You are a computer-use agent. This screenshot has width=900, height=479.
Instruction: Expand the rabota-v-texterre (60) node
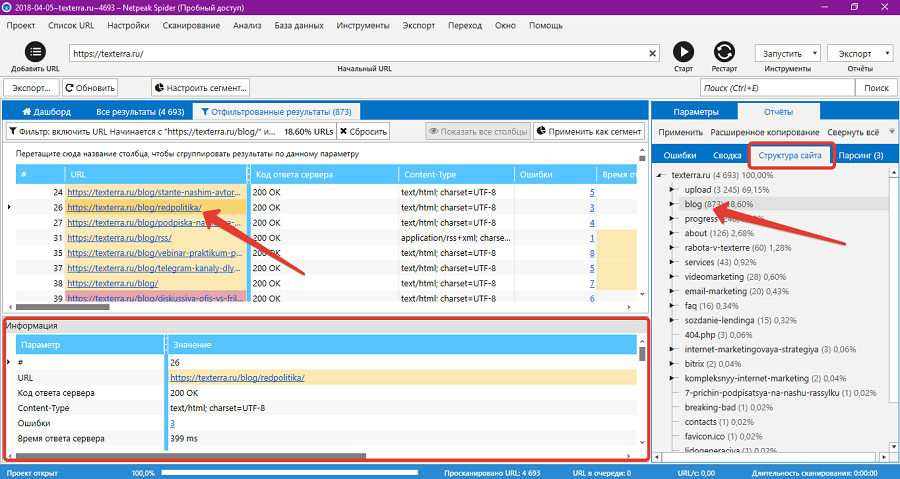pyautogui.click(x=673, y=248)
